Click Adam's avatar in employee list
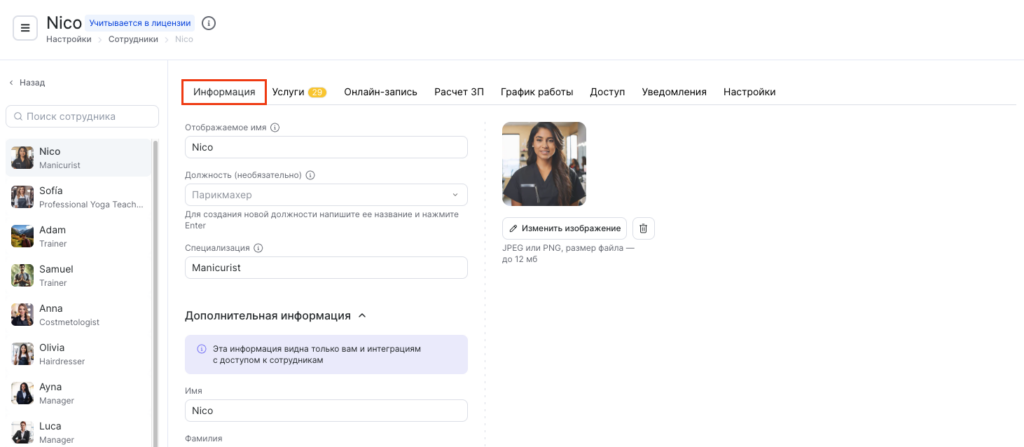Screen dimensions: 1024x447 click(22, 236)
